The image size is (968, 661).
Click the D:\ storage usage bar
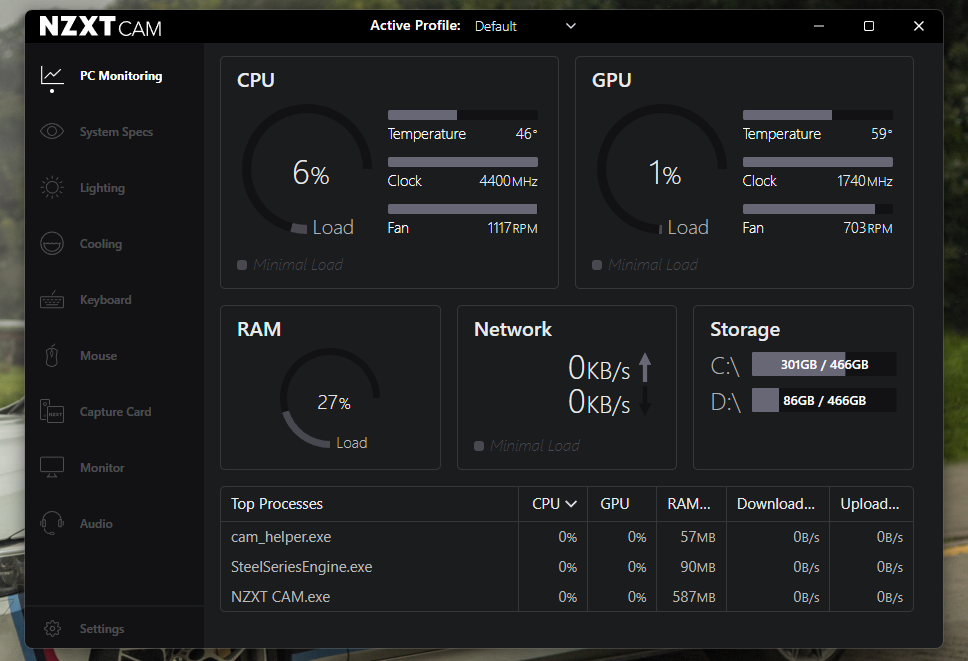pos(824,400)
